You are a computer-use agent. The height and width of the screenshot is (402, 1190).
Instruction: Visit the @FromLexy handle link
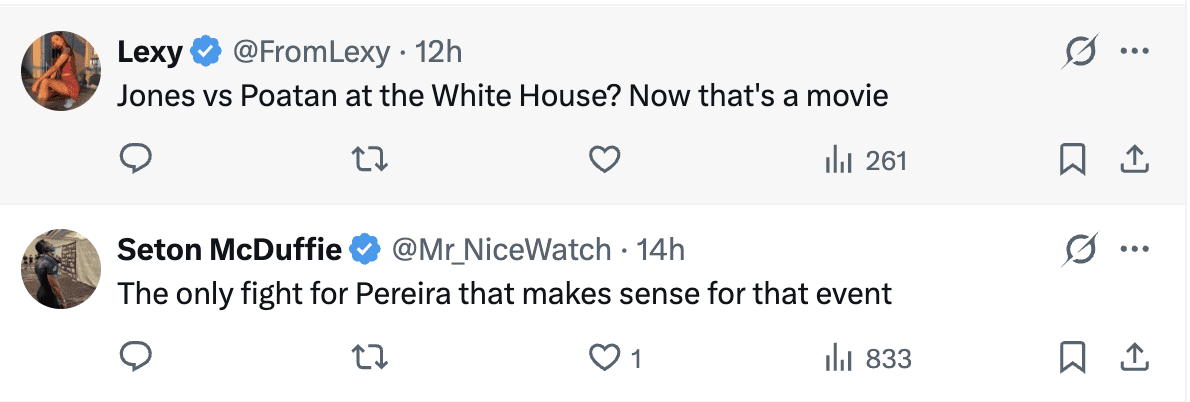(x=311, y=52)
